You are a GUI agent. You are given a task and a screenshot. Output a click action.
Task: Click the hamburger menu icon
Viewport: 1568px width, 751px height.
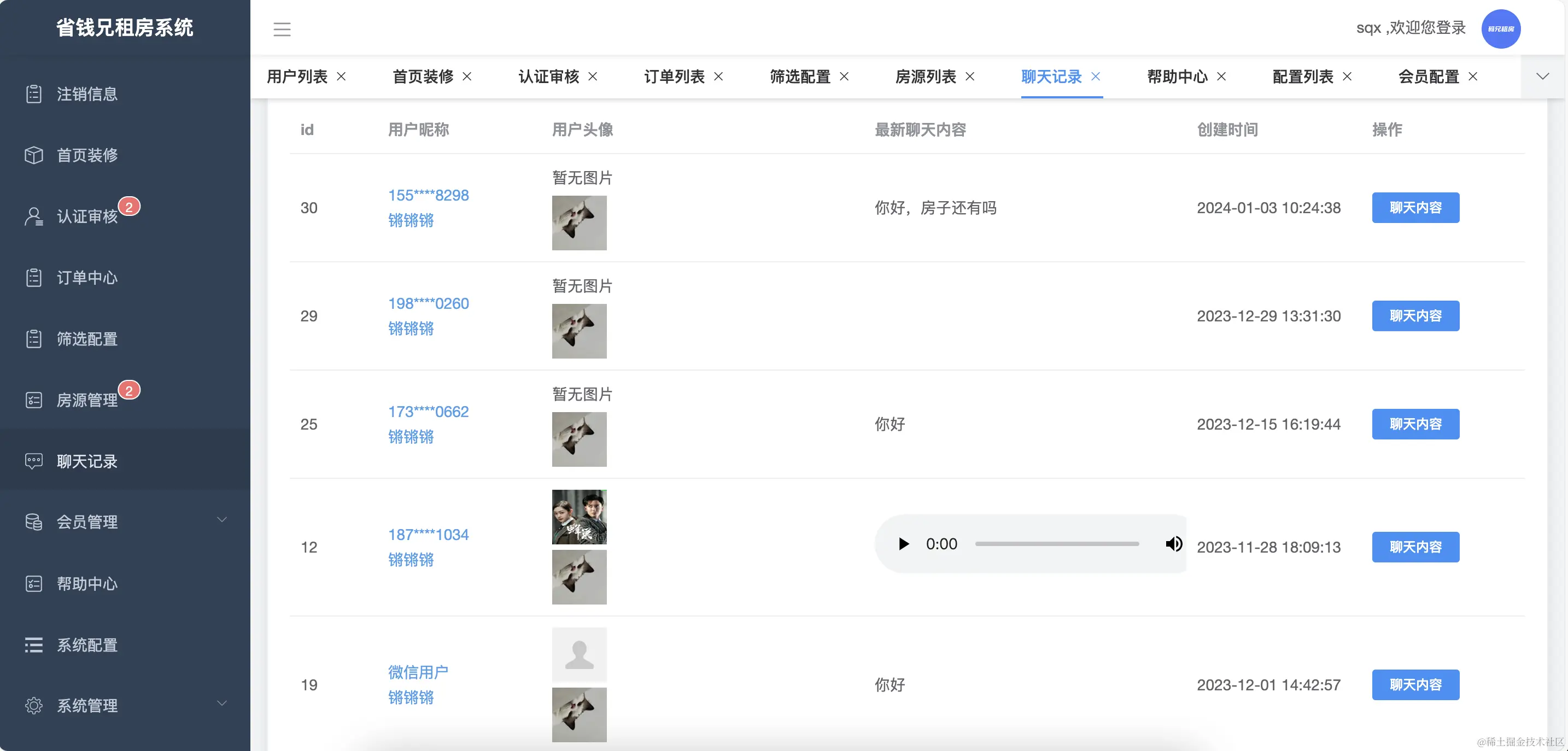[x=282, y=28]
